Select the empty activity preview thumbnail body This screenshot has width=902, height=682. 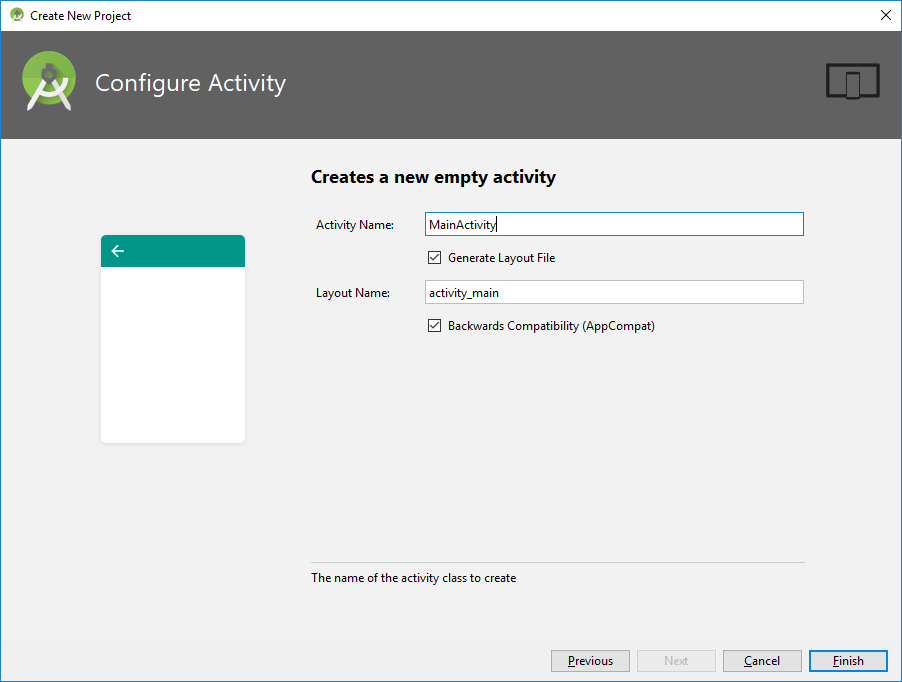click(x=173, y=355)
